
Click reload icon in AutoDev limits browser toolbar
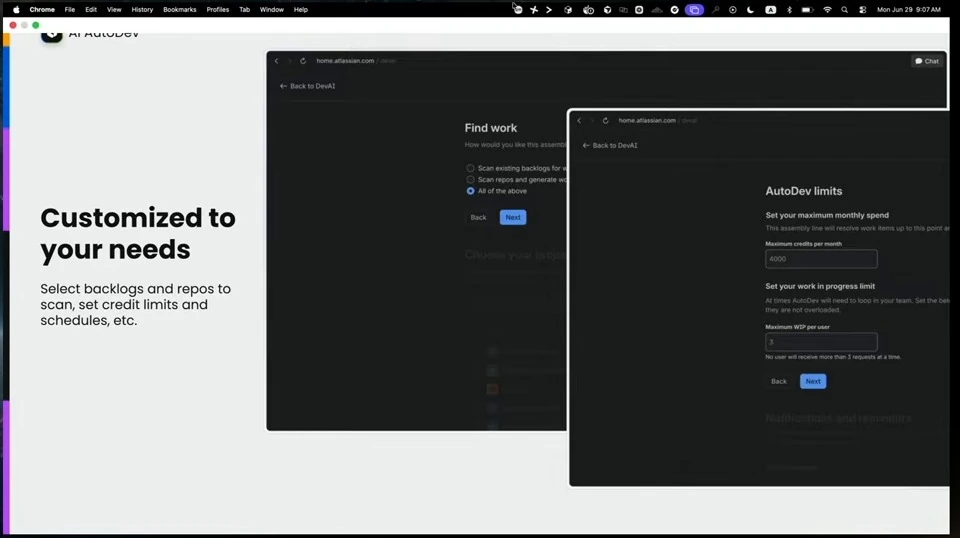point(605,121)
